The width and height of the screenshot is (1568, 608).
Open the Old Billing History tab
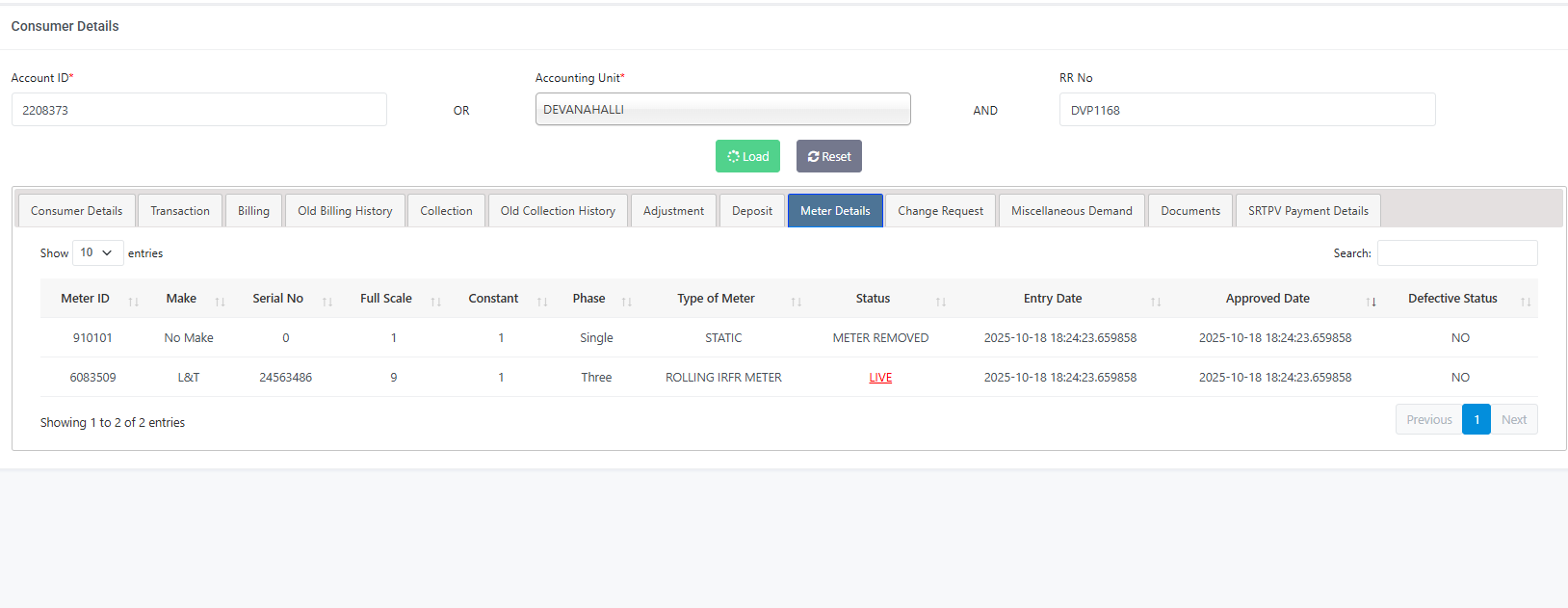pos(345,211)
